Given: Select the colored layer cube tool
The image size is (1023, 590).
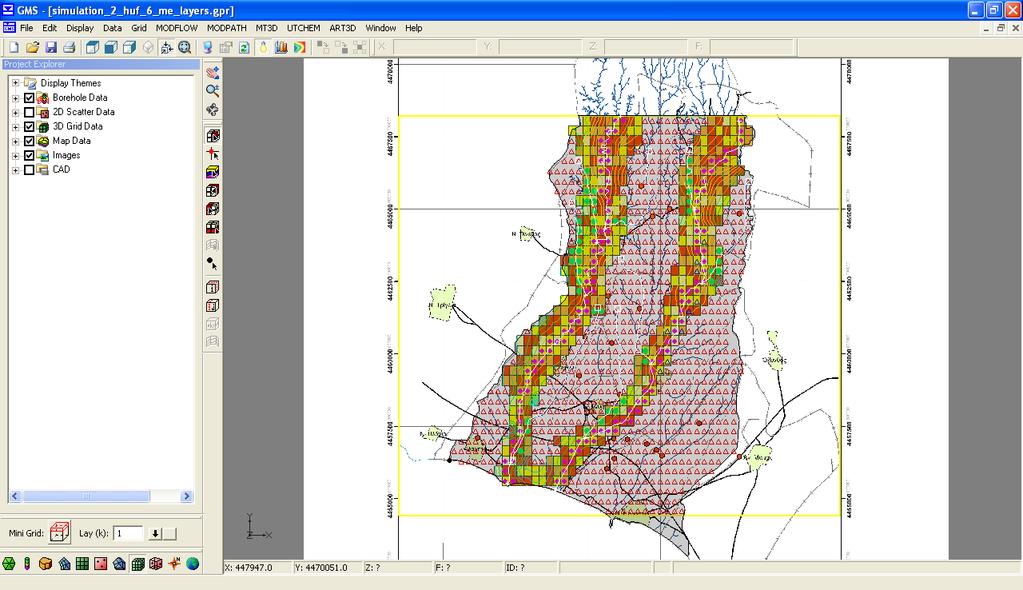Looking at the screenshot, I should coord(212,172).
